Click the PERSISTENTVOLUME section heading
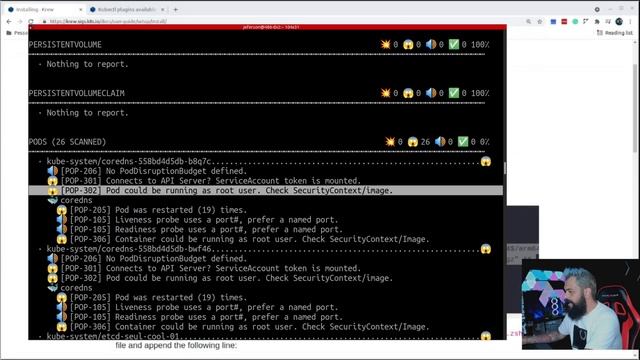The height and width of the screenshot is (360, 640). click(x=65, y=44)
